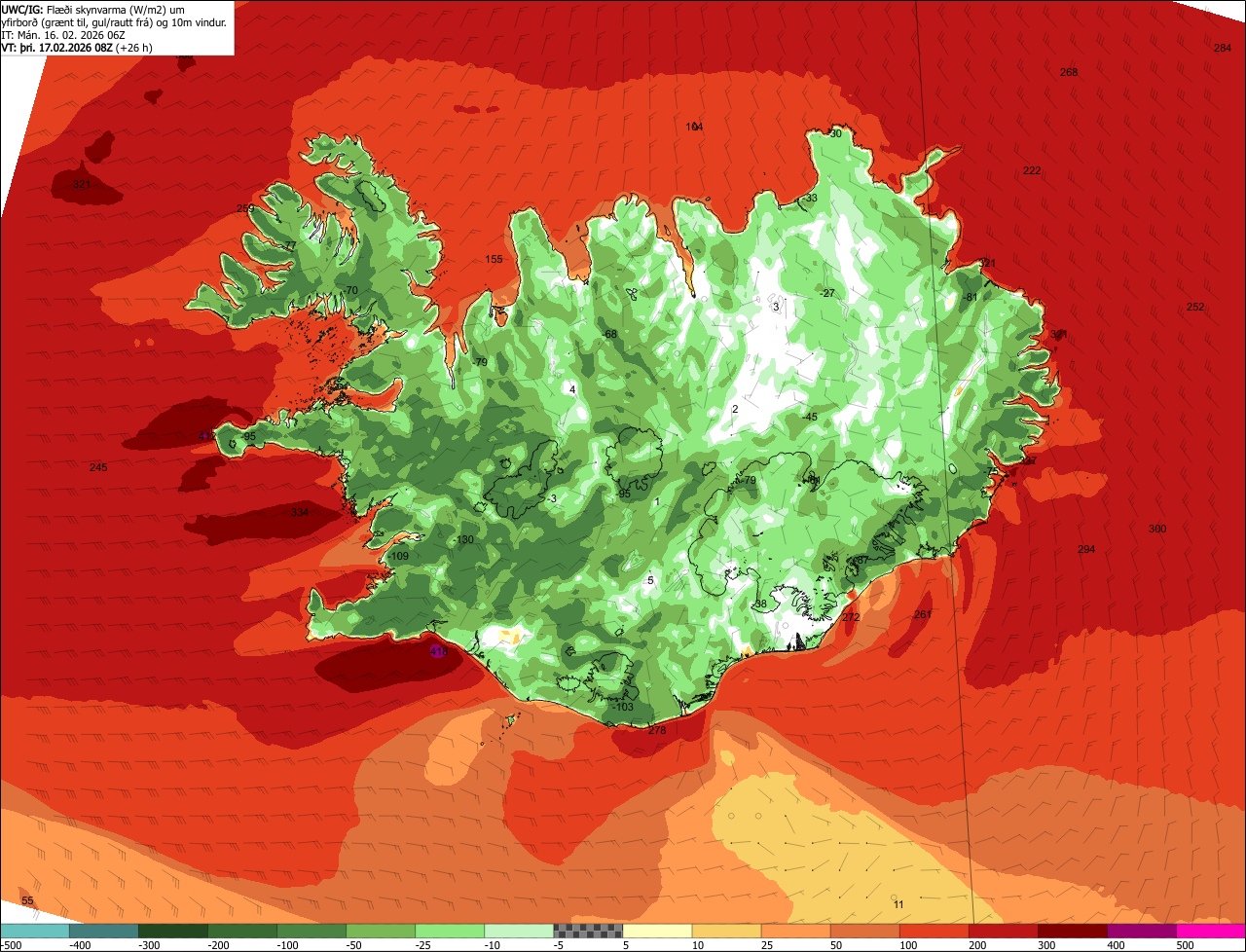This screenshot has height=952, width=1246.
Task: Click the 334 value west of Iceland
Action: click(x=299, y=512)
